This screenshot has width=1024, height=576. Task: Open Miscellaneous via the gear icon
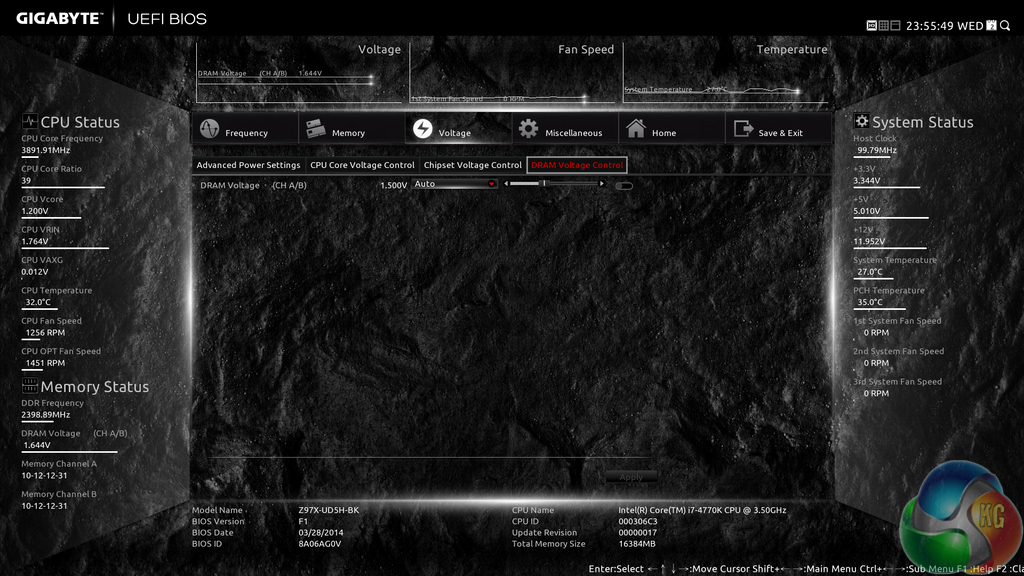528,129
